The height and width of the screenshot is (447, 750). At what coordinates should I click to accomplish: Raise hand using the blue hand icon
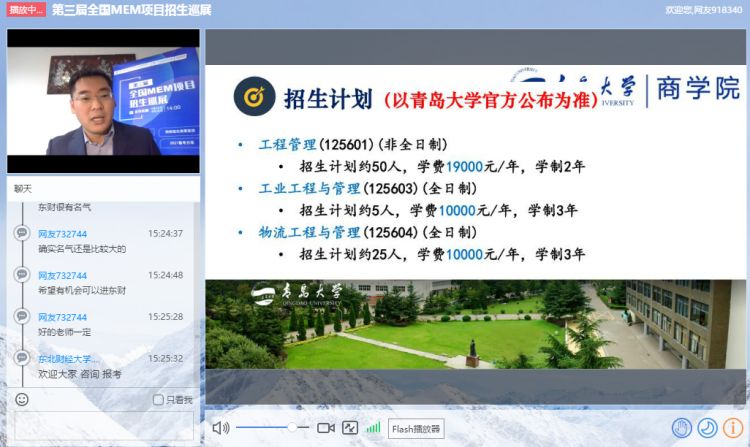click(x=682, y=428)
